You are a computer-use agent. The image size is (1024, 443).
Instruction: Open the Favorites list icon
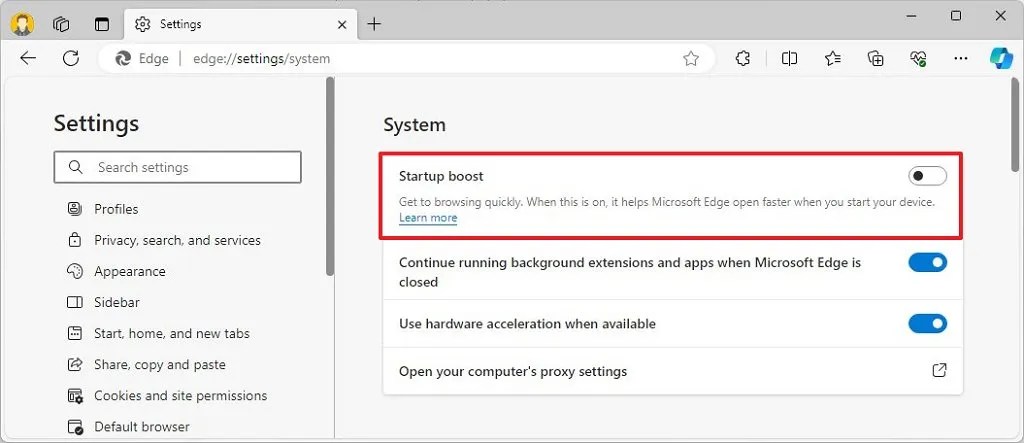(x=832, y=59)
